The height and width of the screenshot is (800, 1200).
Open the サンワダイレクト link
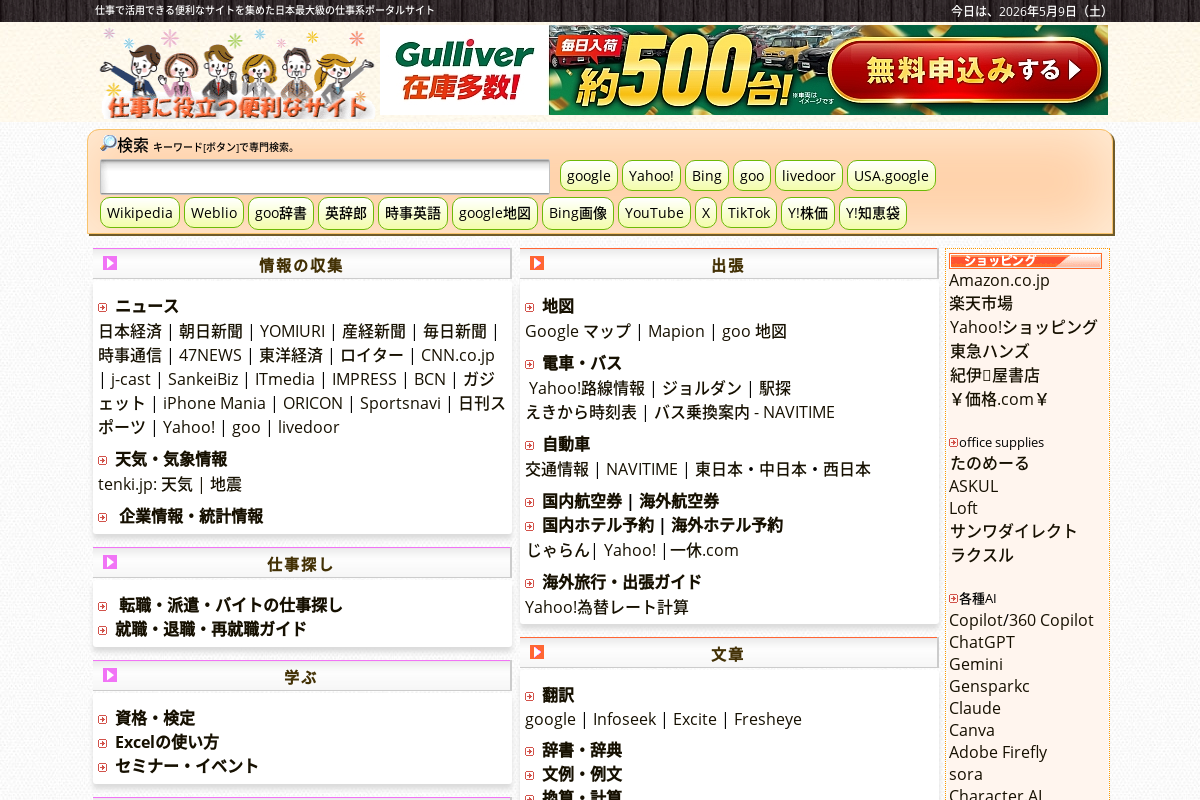pos(1013,531)
